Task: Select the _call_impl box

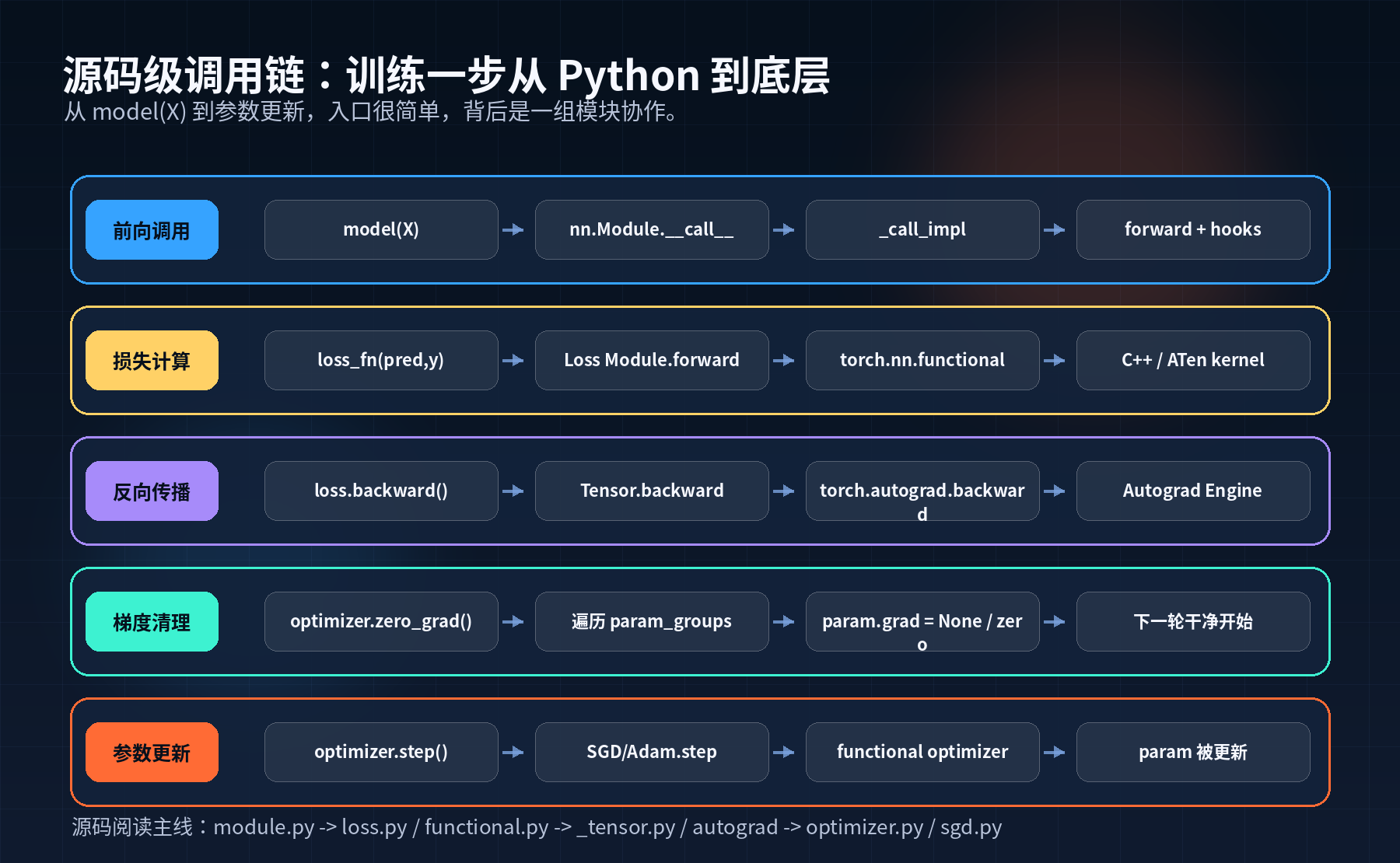Action: [922, 229]
